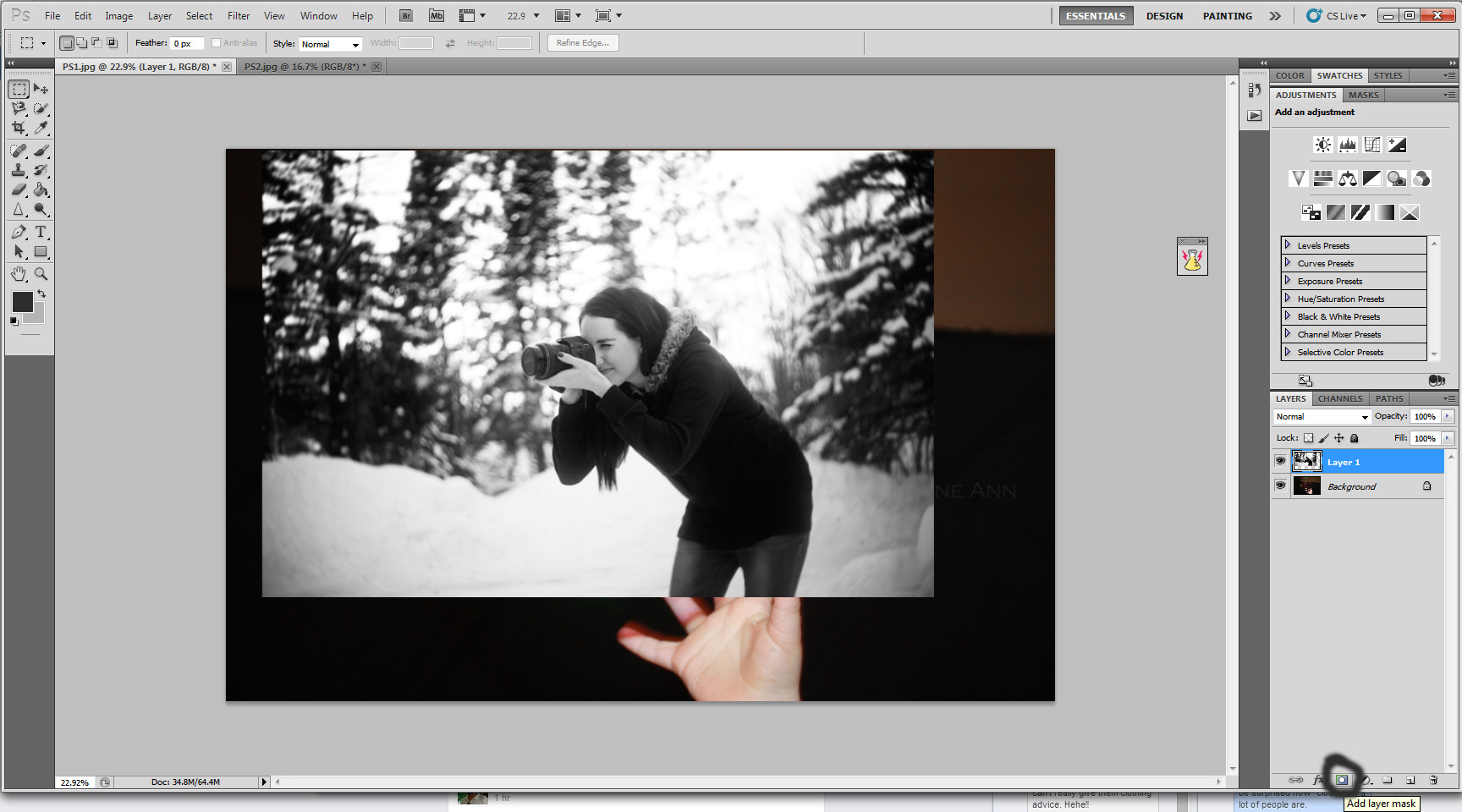Select the Clone Stamp tool
This screenshot has width=1462, height=812.
19,170
